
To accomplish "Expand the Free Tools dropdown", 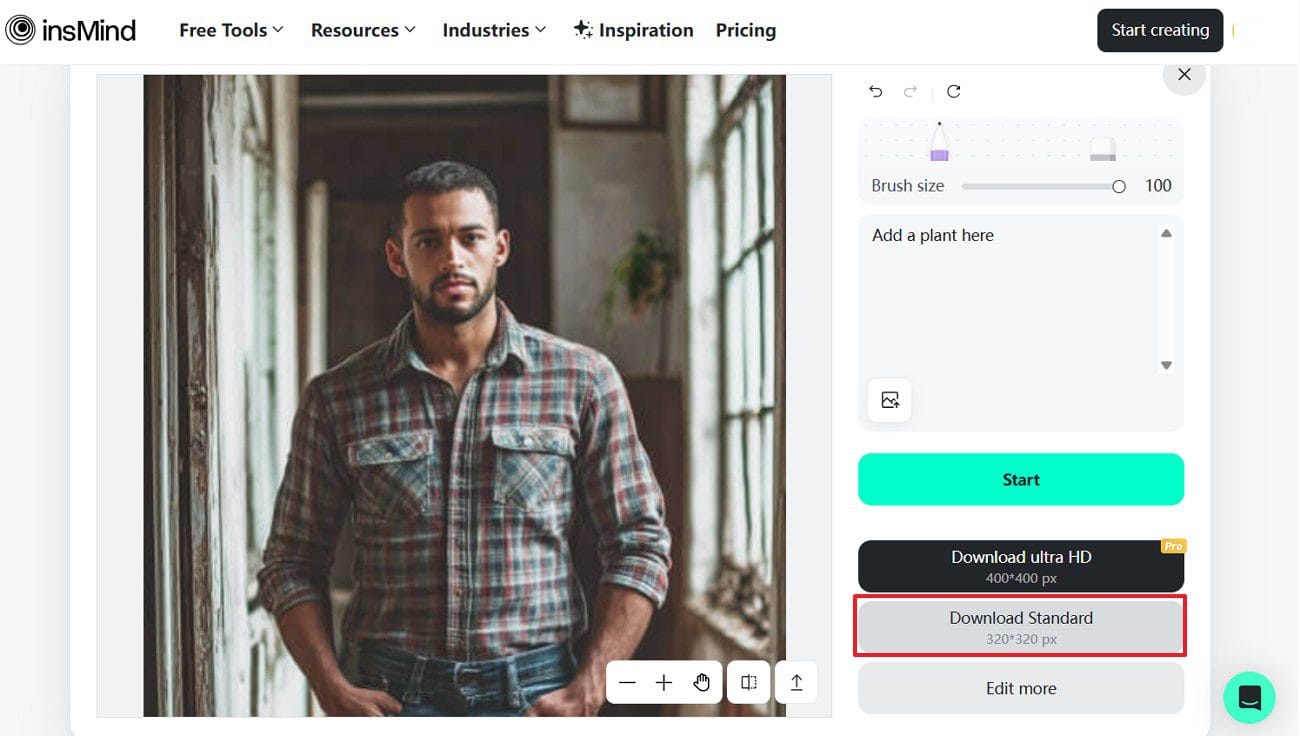I will pos(231,30).
